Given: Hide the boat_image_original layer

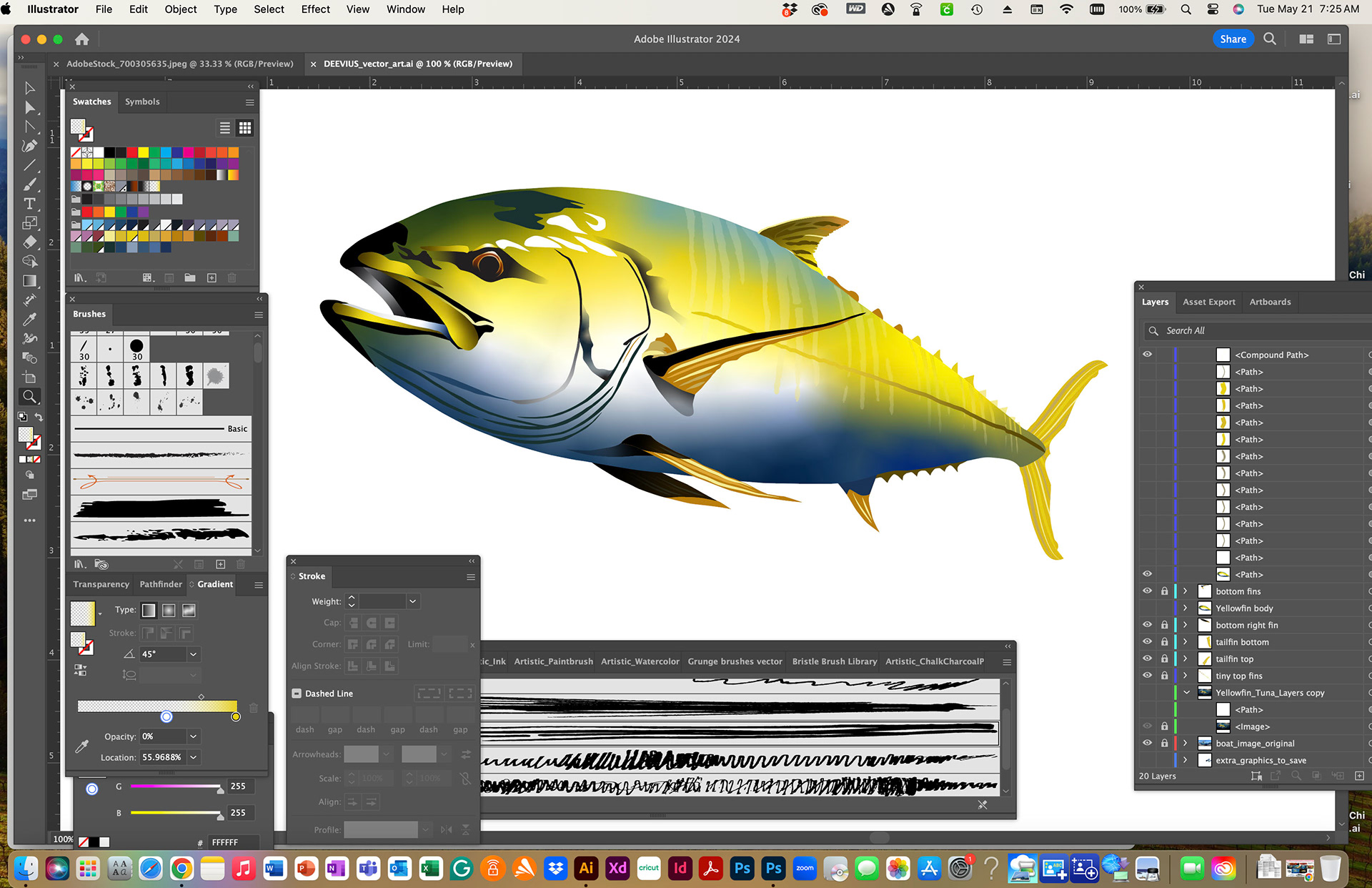Looking at the screenshot, I should coord(1147,743).
